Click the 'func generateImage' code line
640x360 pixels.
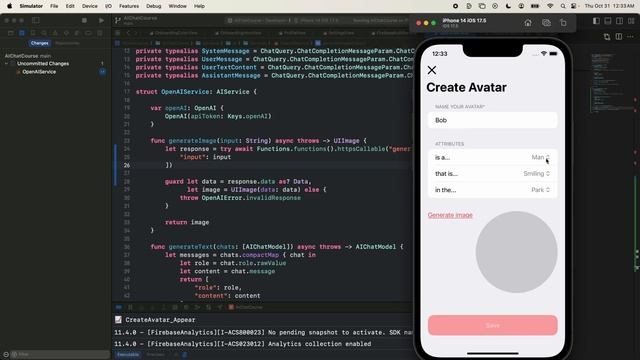tap(258, 141)
